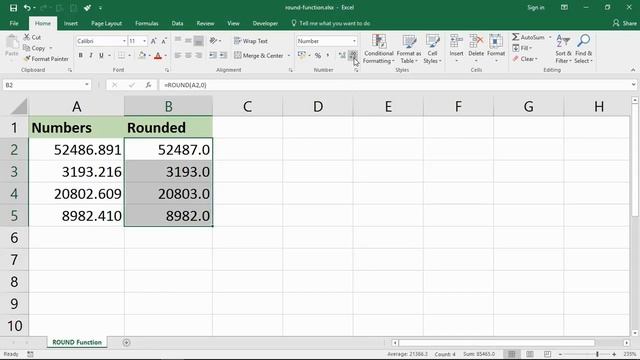Image resolution: width=640 pixels, height=360 pixels.
Task: Click the Tell me what you want to do box
Action: click(331, 23)
